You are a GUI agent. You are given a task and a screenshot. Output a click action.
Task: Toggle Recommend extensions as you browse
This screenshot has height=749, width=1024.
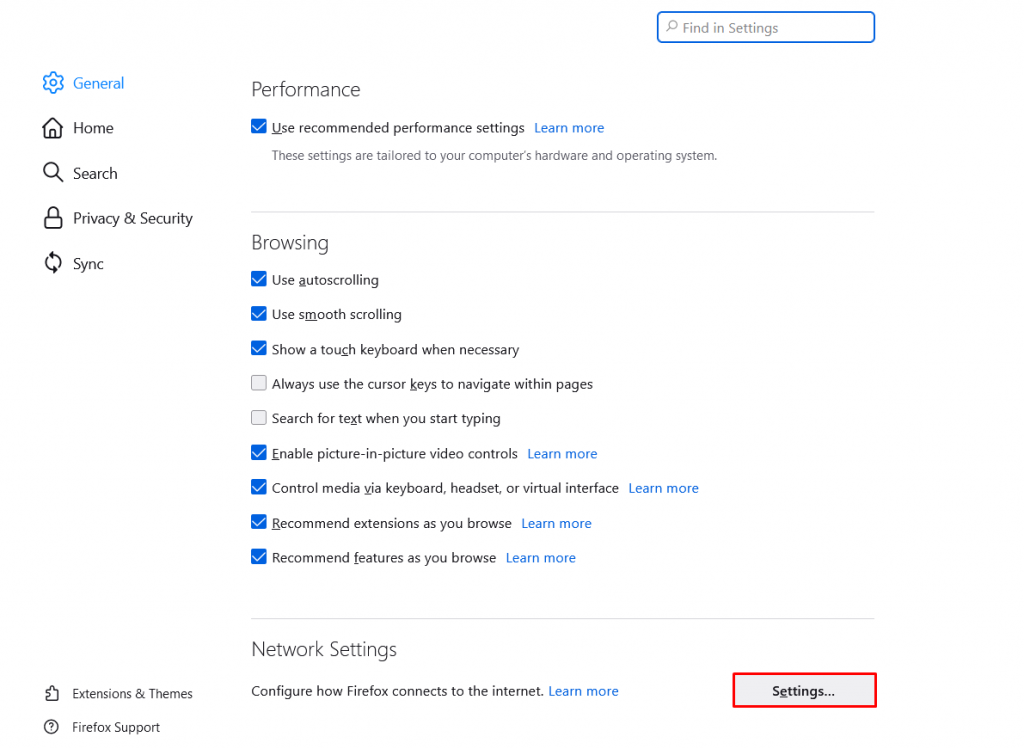(259, 523)
